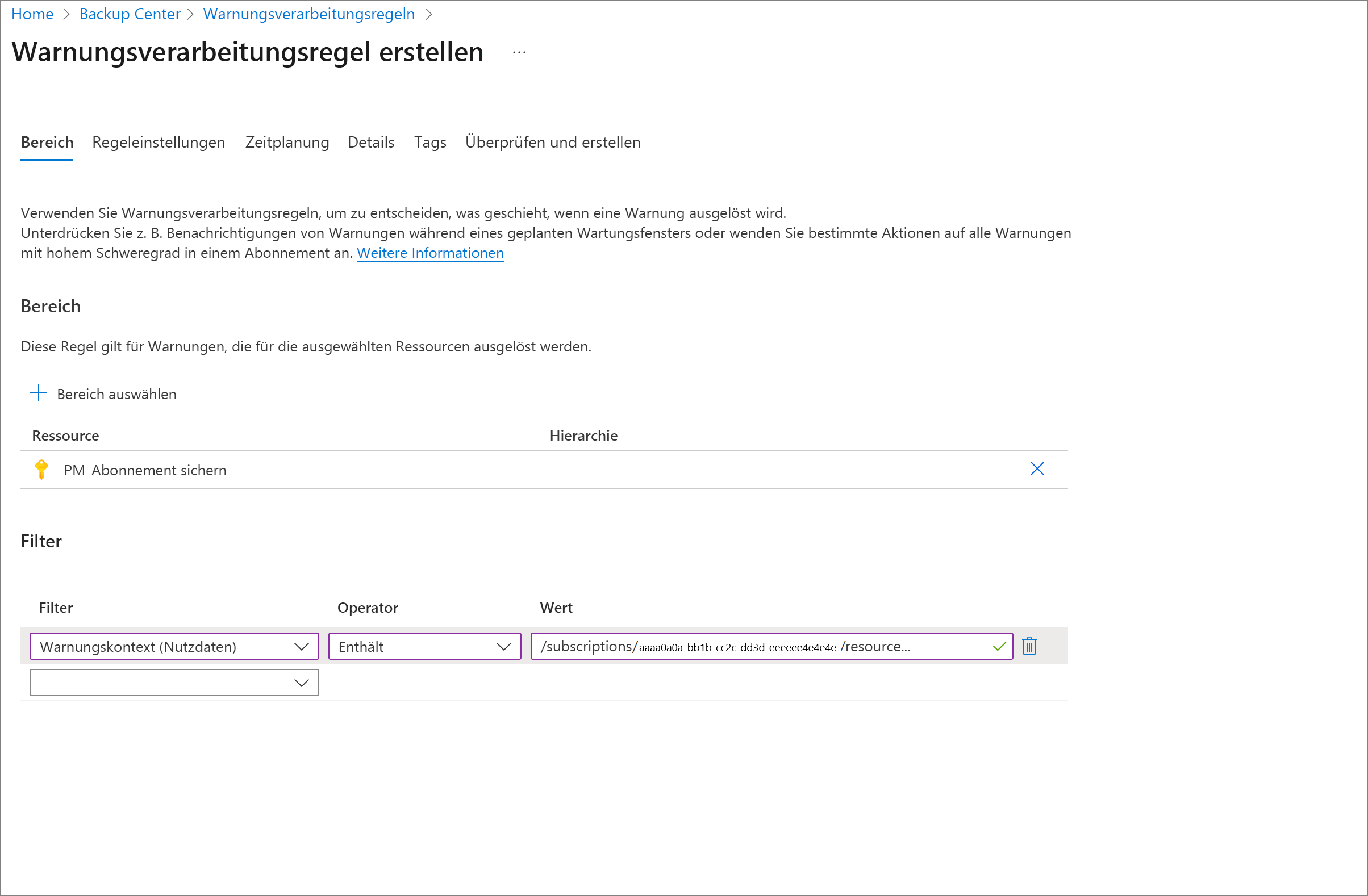Click the Ressource column header

coord(65,436)
